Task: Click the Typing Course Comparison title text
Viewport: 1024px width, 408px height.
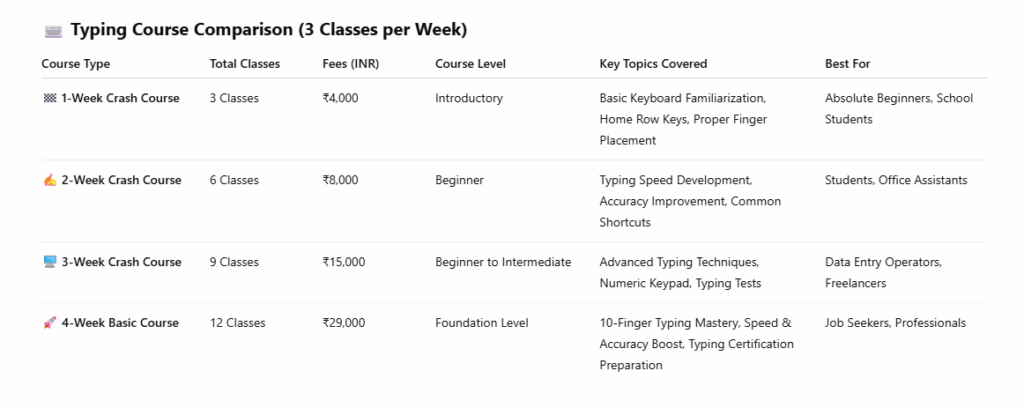Action: tap(269, 30)
